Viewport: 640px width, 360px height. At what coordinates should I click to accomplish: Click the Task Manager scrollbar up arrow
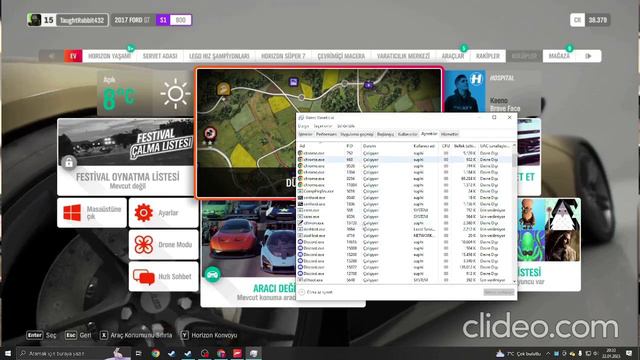pyautogui.click(x=514, y=145)
